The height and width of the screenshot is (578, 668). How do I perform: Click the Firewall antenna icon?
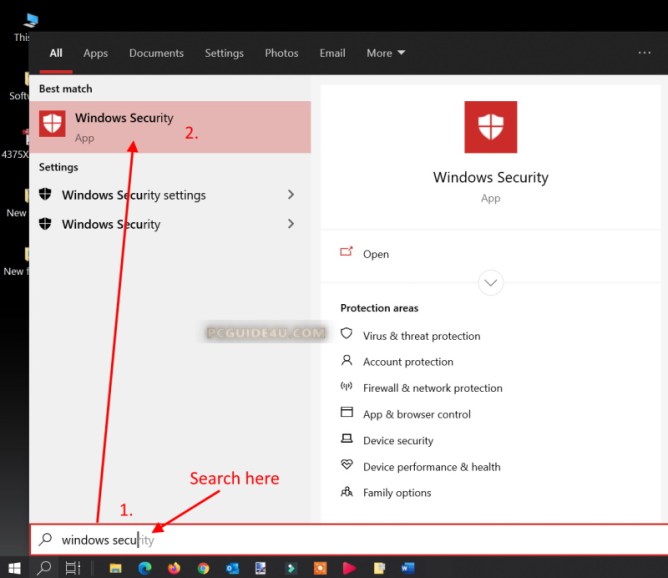click(x=346, y=386)
